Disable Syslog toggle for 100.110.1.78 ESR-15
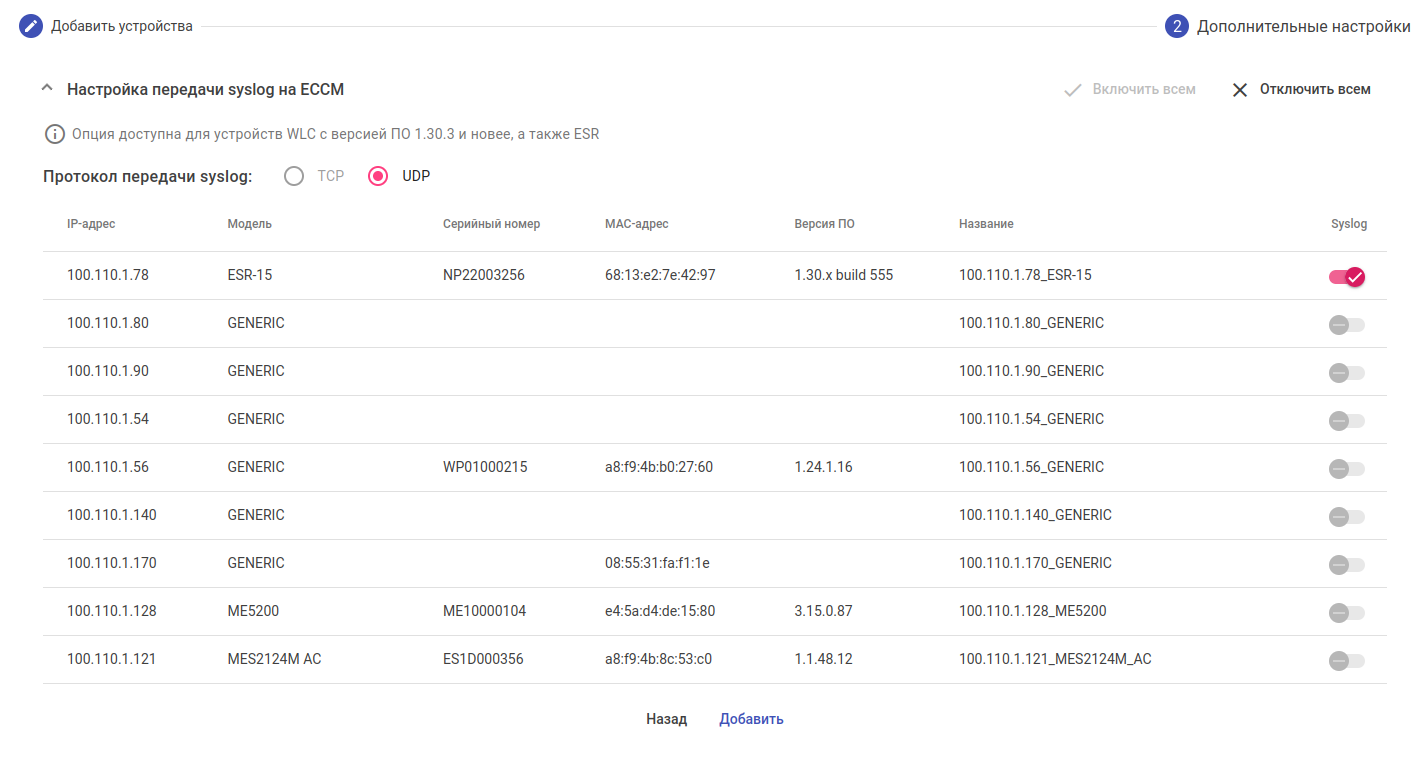1428x765 pixels. click(x=1347, y=277)
